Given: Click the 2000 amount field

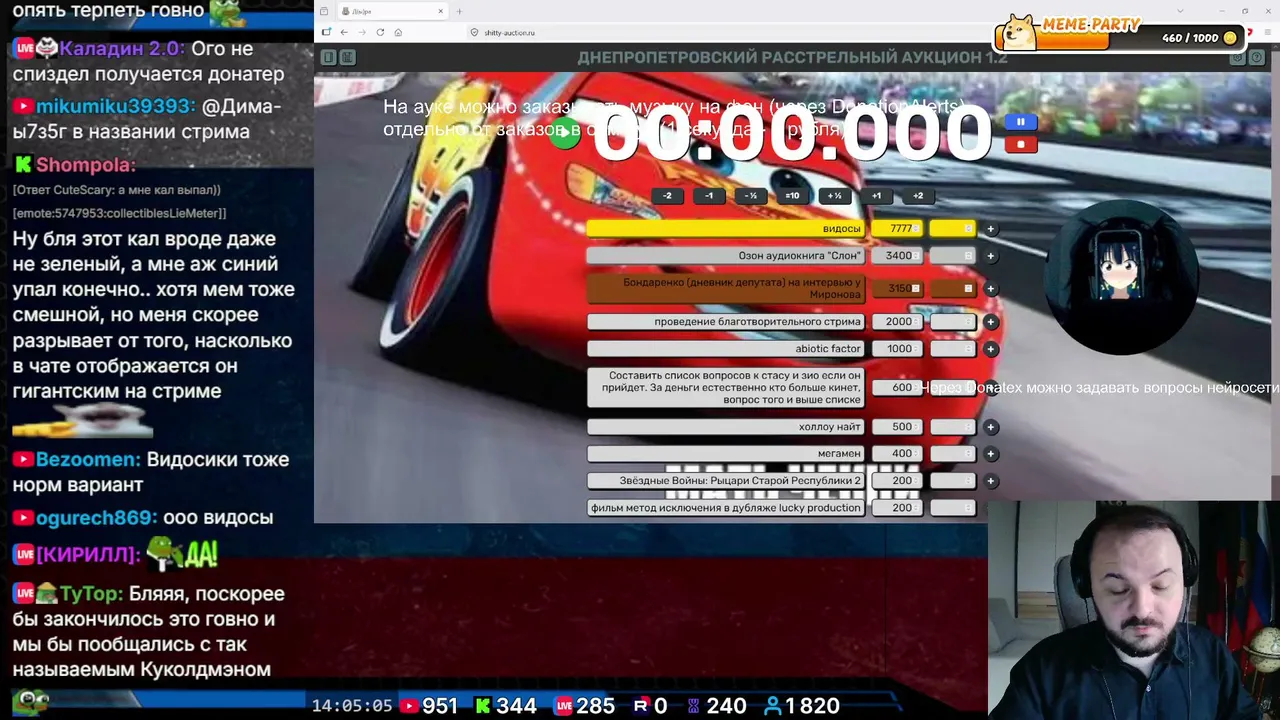Looking at the screenshot, I should [x=898, y=322].
